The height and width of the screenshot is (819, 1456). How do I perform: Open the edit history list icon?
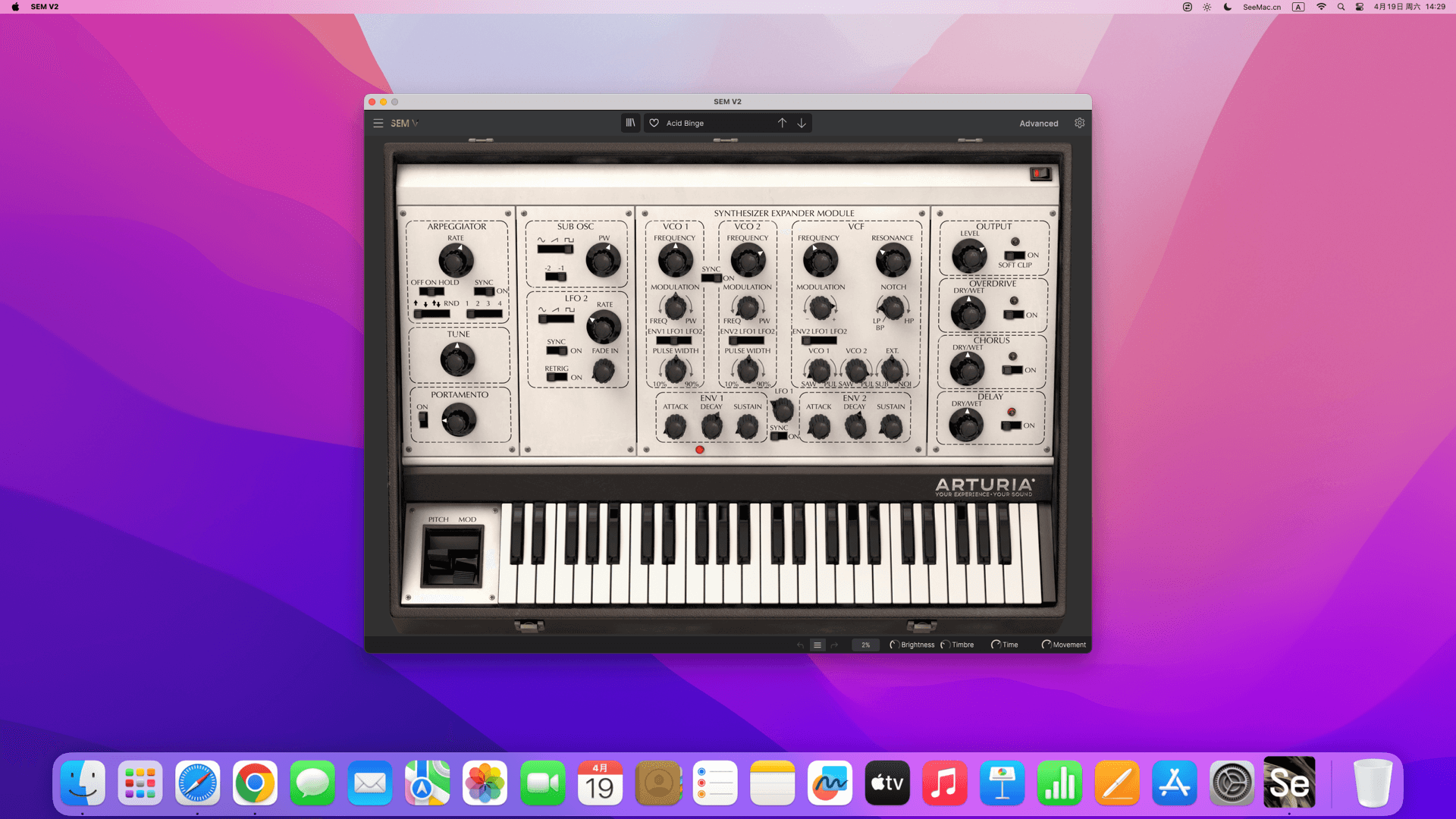[817, 645]
